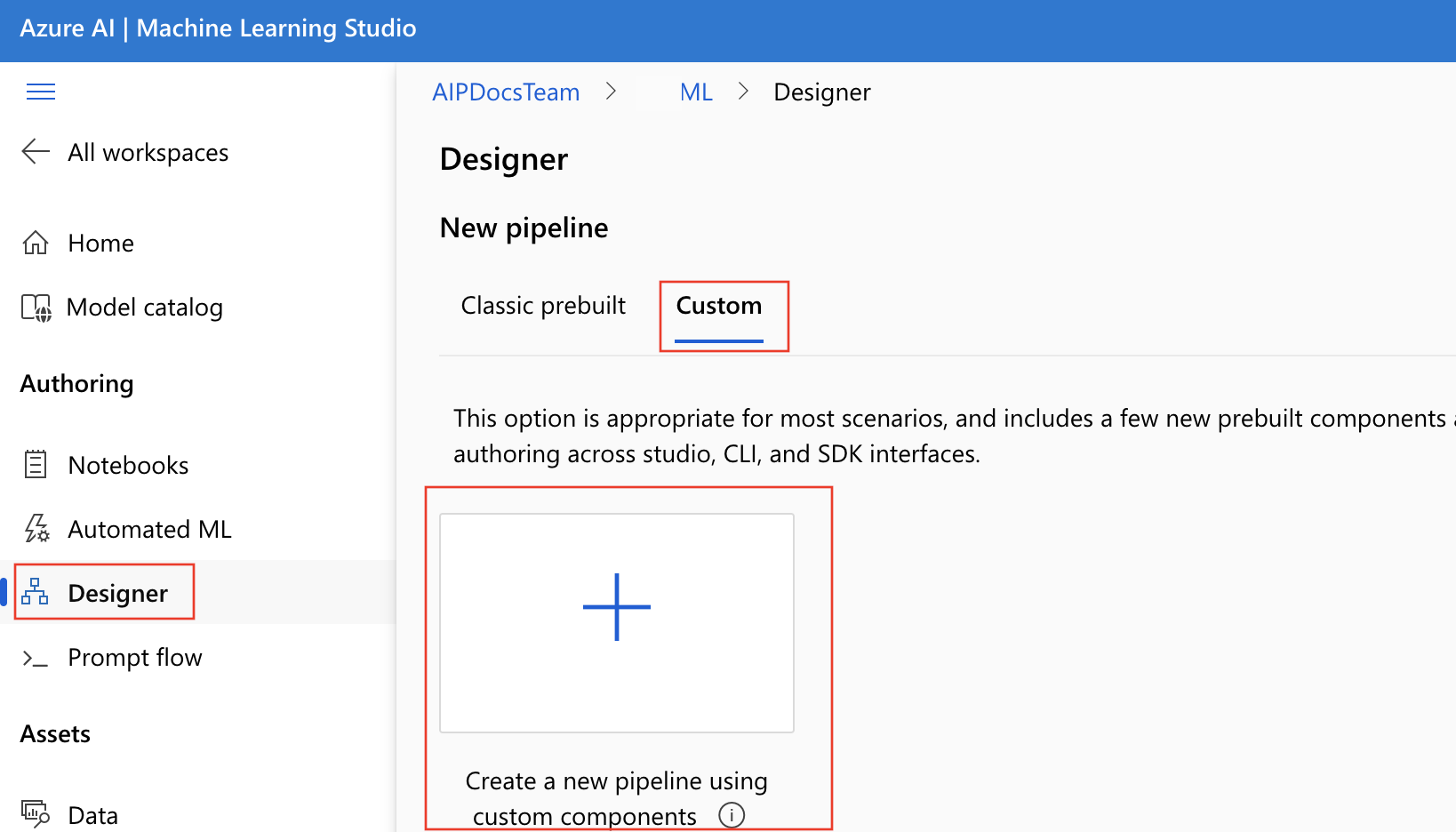Toggle the hamburger navigation menu
Image resolution: width=1456 pixels, height=832 pixels.
point(41,92)
